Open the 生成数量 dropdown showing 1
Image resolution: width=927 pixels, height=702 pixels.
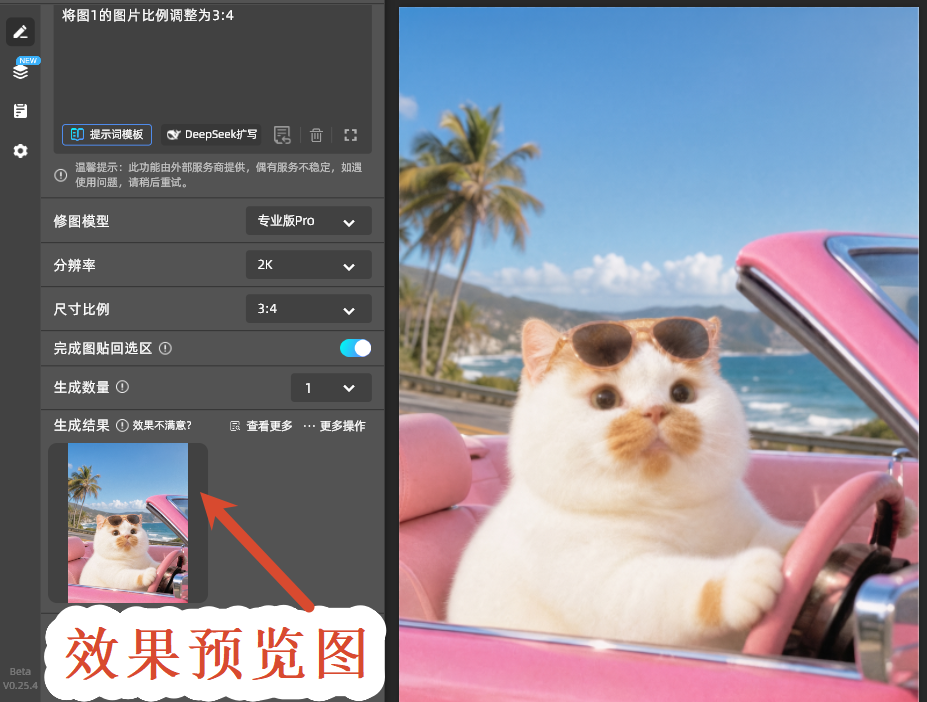coord(331,388)
